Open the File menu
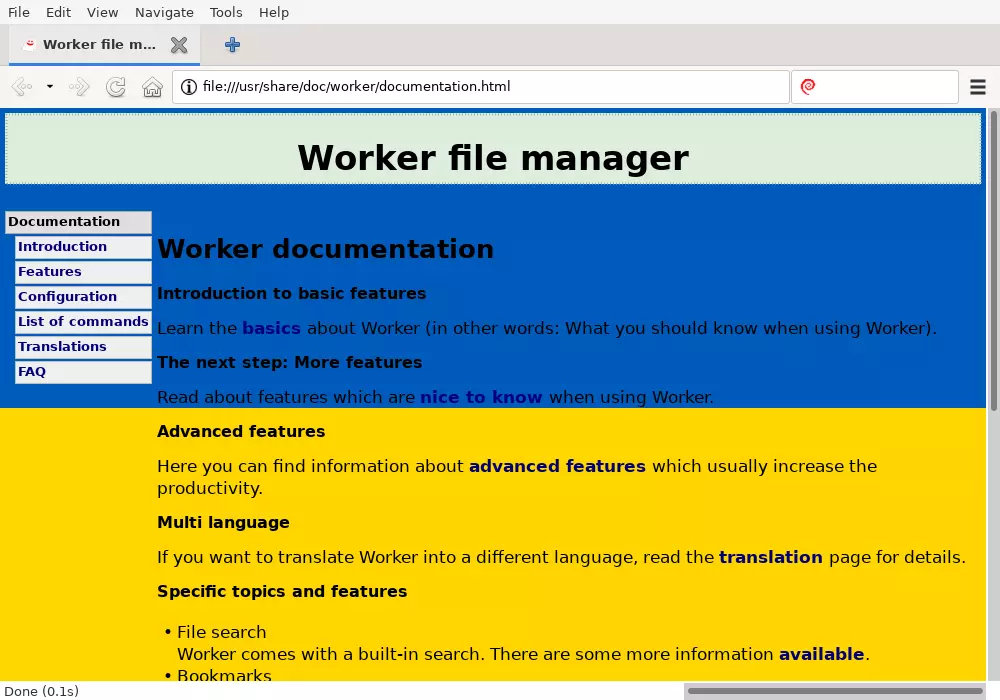This screenshot has height=700, width=1000. pyautogui.click(x=19, y=12)
